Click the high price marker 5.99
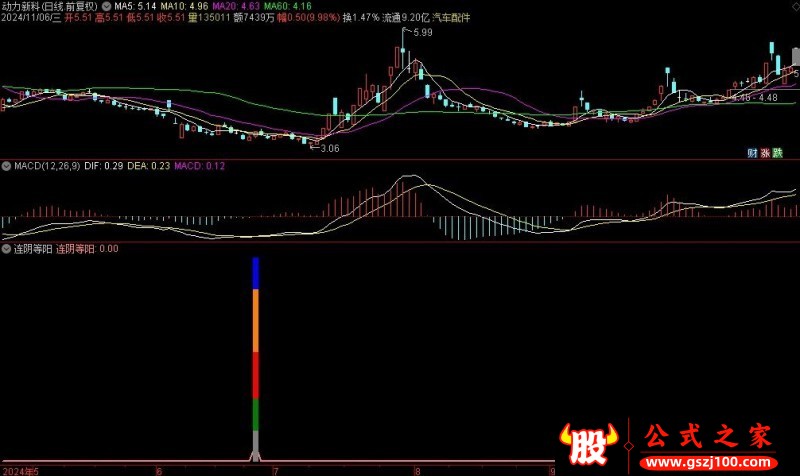 (423, 33)
